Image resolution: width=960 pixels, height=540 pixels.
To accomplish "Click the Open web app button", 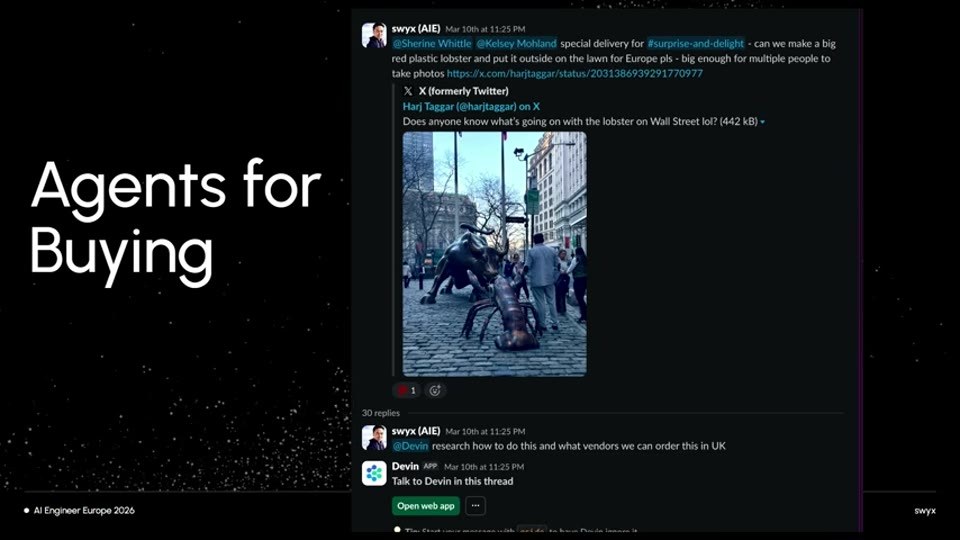I will (426, 506).
